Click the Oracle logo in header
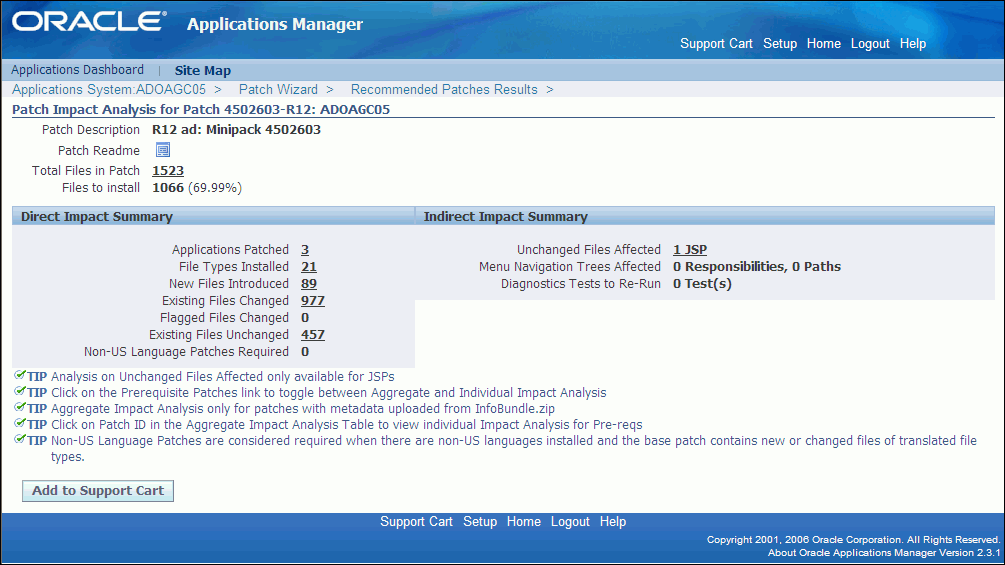Viewport: 1005px width, 565px height. [89, 21]
